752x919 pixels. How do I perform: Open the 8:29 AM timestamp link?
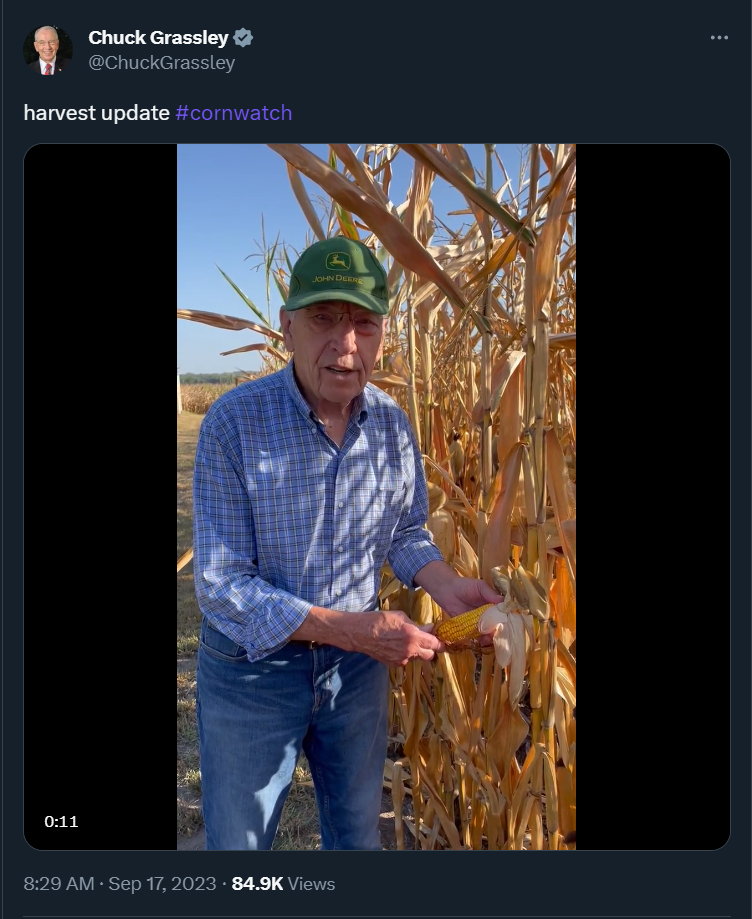coord(59,883)
